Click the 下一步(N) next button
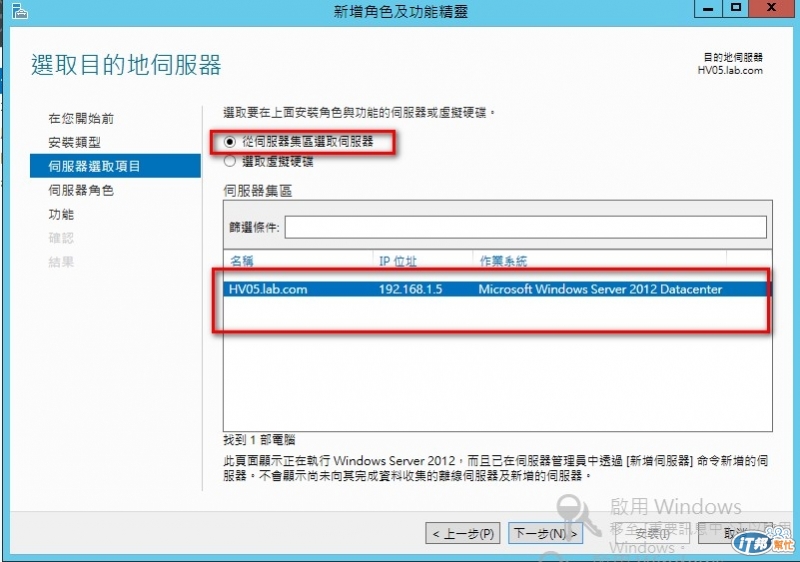This screenshot has height=562, width=800. pyautogui.click(x=545, y=533)
